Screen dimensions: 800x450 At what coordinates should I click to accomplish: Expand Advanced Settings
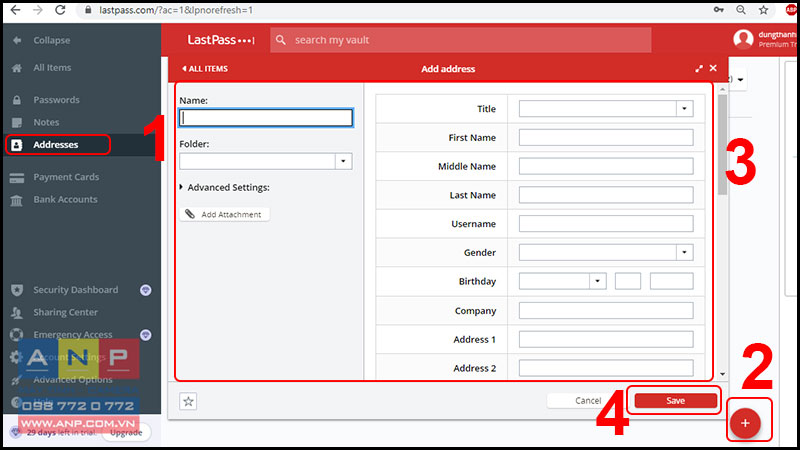(224, 187)
